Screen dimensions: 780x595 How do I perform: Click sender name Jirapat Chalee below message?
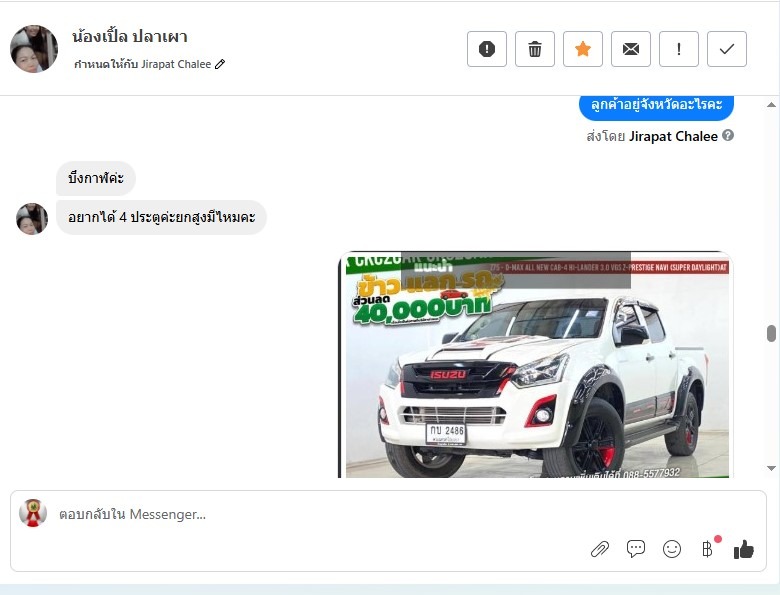pyautogui.click(x=673, y=136)
